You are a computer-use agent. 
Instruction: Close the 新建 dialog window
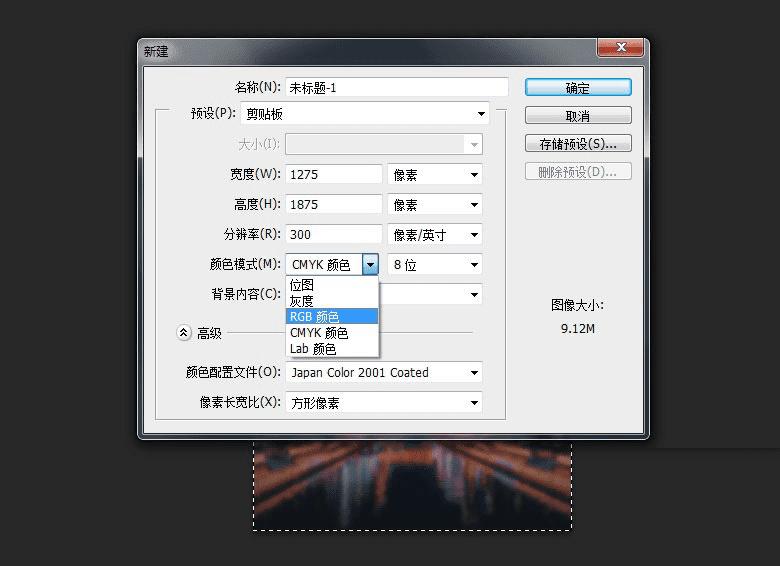pyautogui.click(x=621, y=47)
